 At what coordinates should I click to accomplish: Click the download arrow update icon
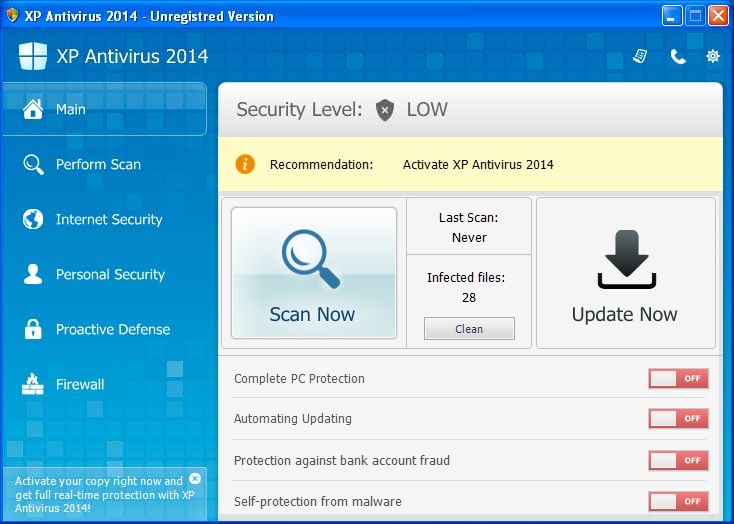(x=627, y=259)
